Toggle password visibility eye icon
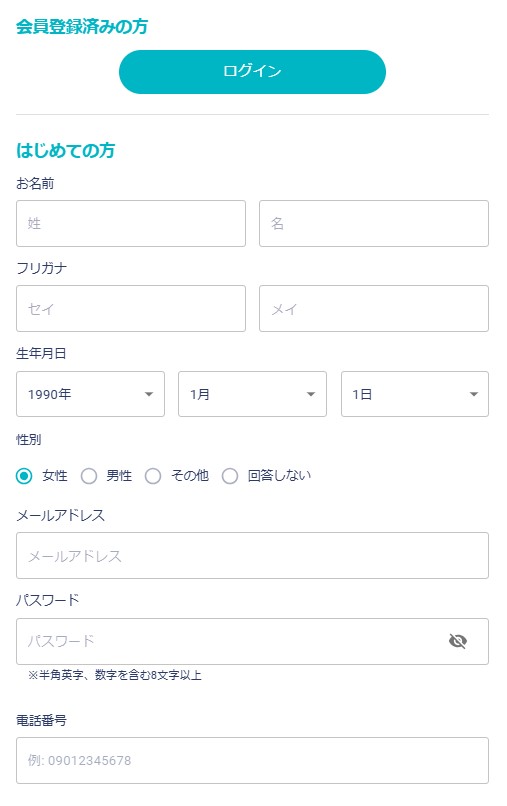The height and width of the screenshot is (806, 507). [457, 641]
